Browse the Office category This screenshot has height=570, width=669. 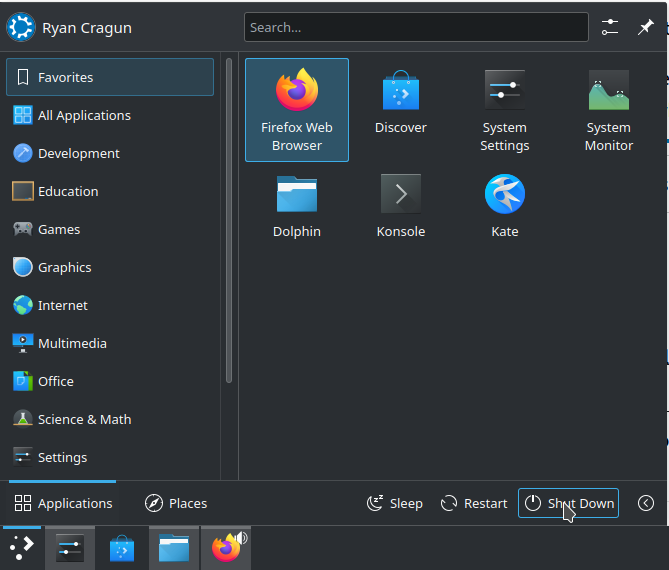click(110, 381)
